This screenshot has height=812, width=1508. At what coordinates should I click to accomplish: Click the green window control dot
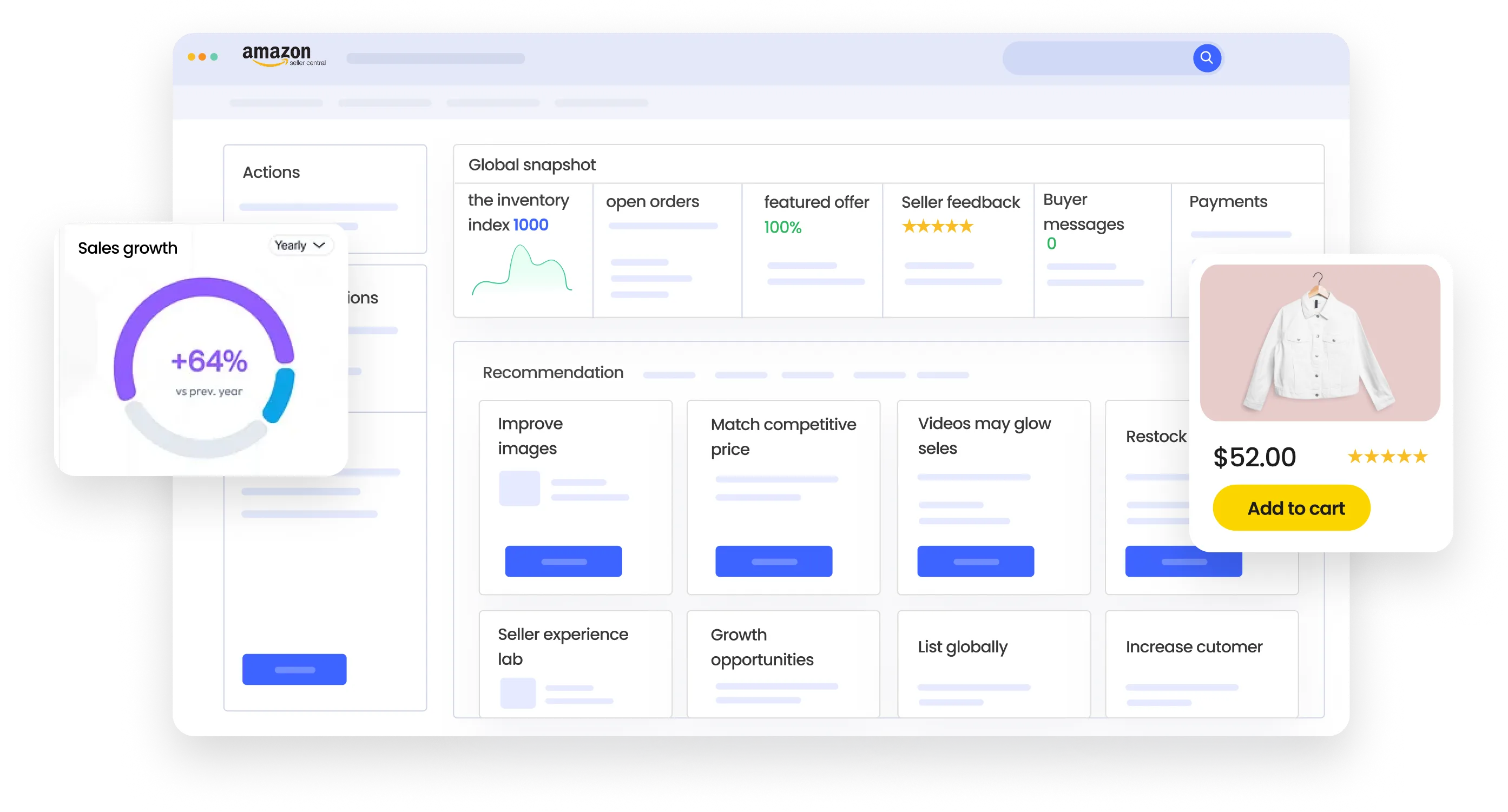point(214,57)
